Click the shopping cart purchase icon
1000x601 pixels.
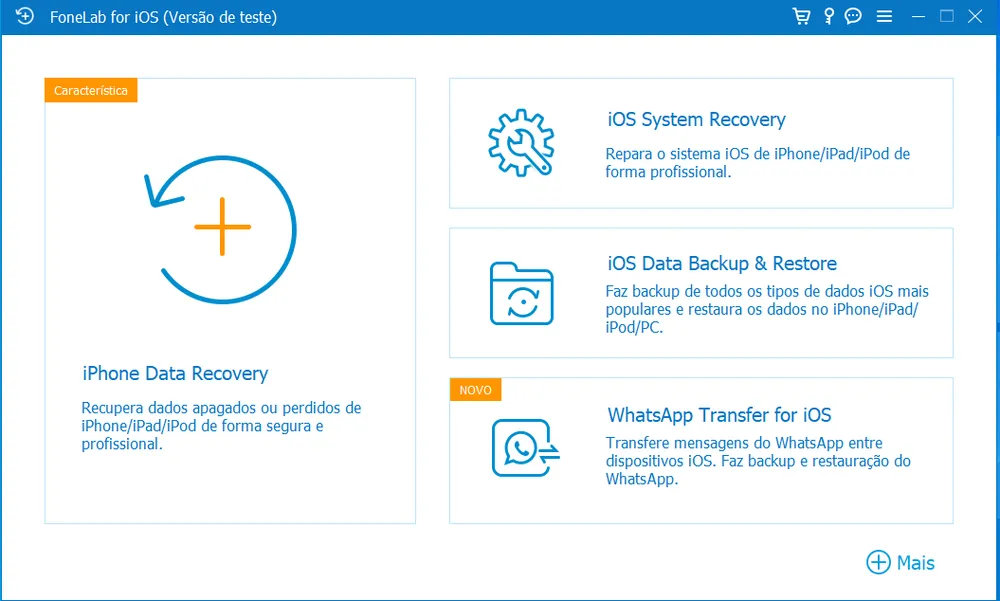[x=801, y=17]
